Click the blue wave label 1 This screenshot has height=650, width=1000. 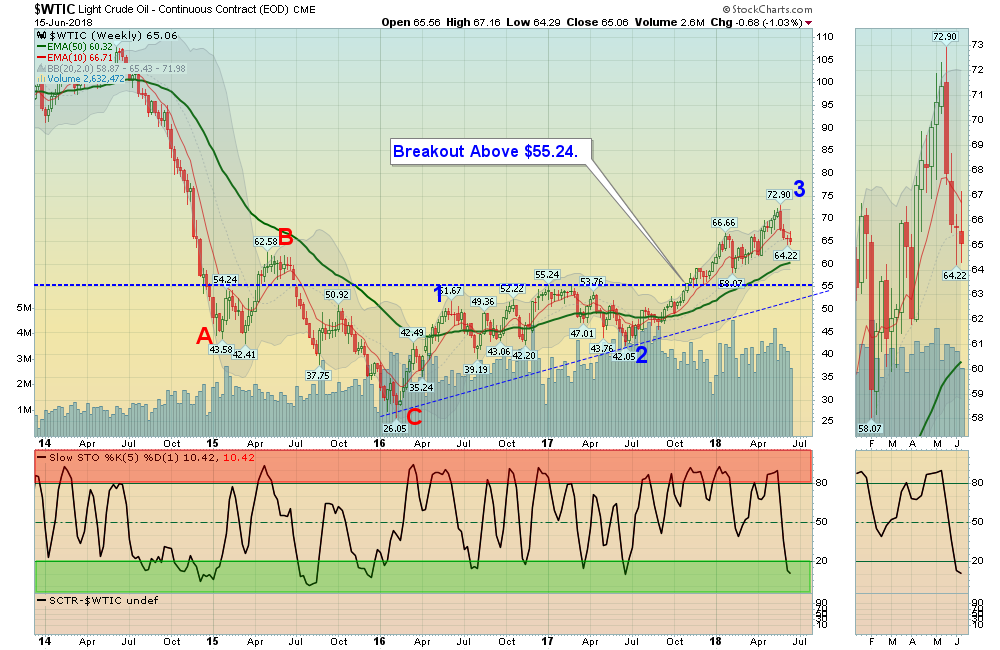438,294
